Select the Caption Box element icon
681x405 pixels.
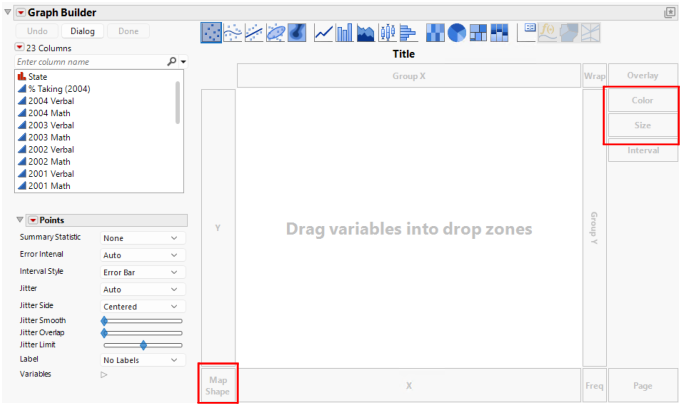click(526, 33)
